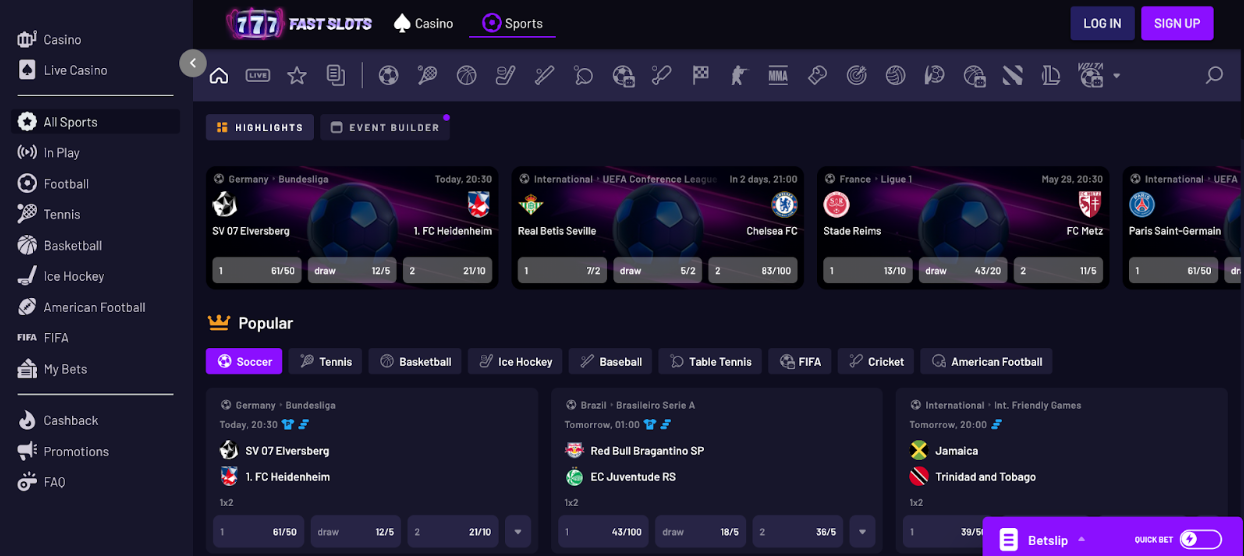
Task: Switch to the Sports top tab
Action: (512, 23)
